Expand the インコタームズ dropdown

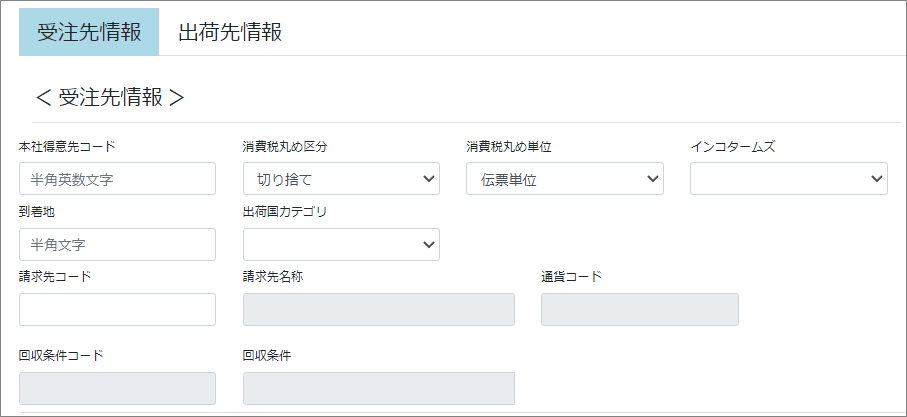click(789, 179)
